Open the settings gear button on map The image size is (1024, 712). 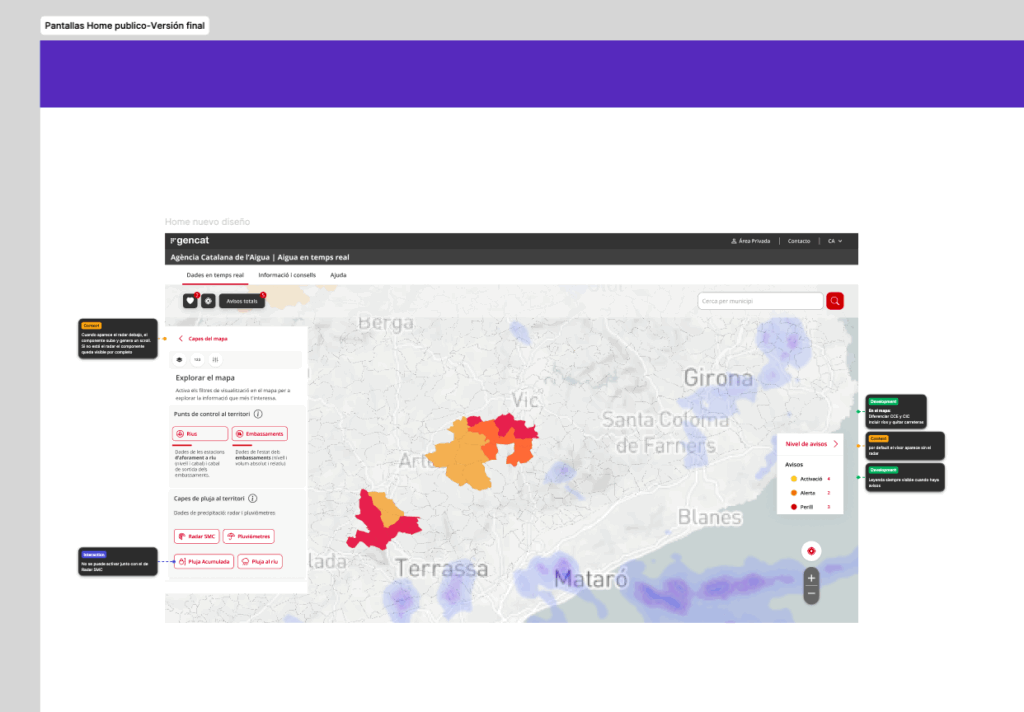click(208, 301)
